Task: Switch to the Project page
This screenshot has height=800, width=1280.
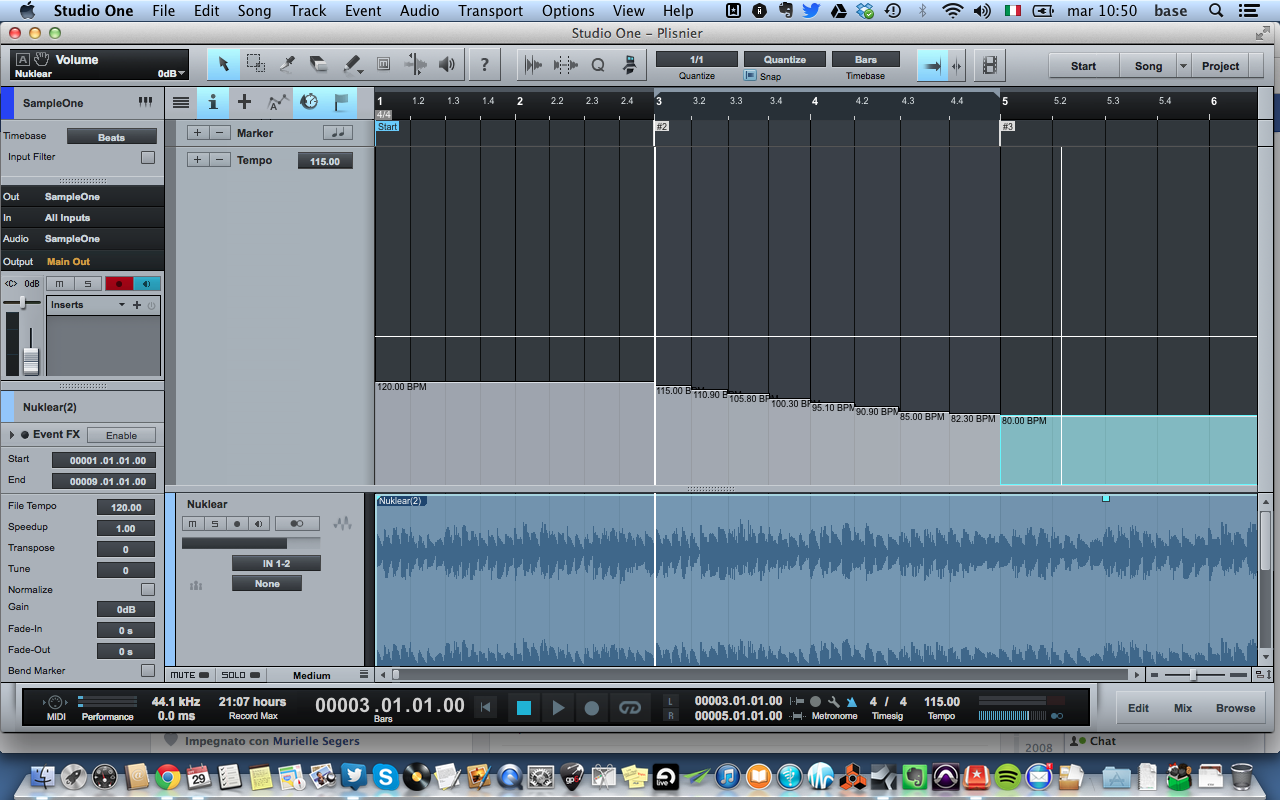Action: click(1220, 66)
